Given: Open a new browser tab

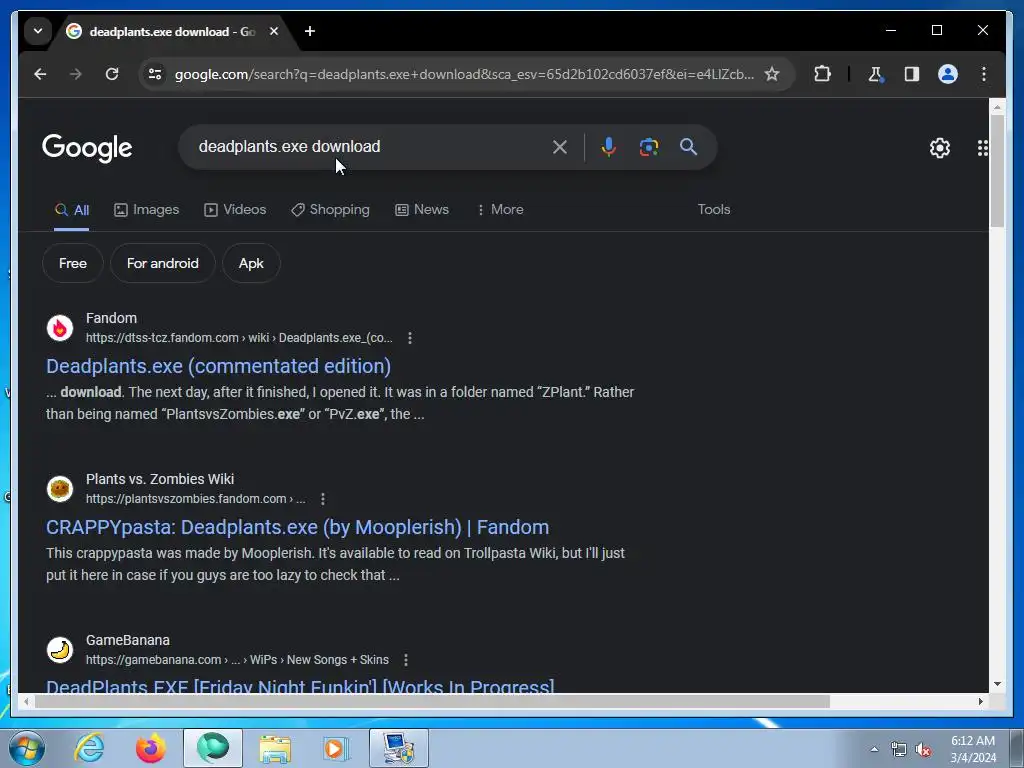Looking at the screenshot, I should pos(310,31).
